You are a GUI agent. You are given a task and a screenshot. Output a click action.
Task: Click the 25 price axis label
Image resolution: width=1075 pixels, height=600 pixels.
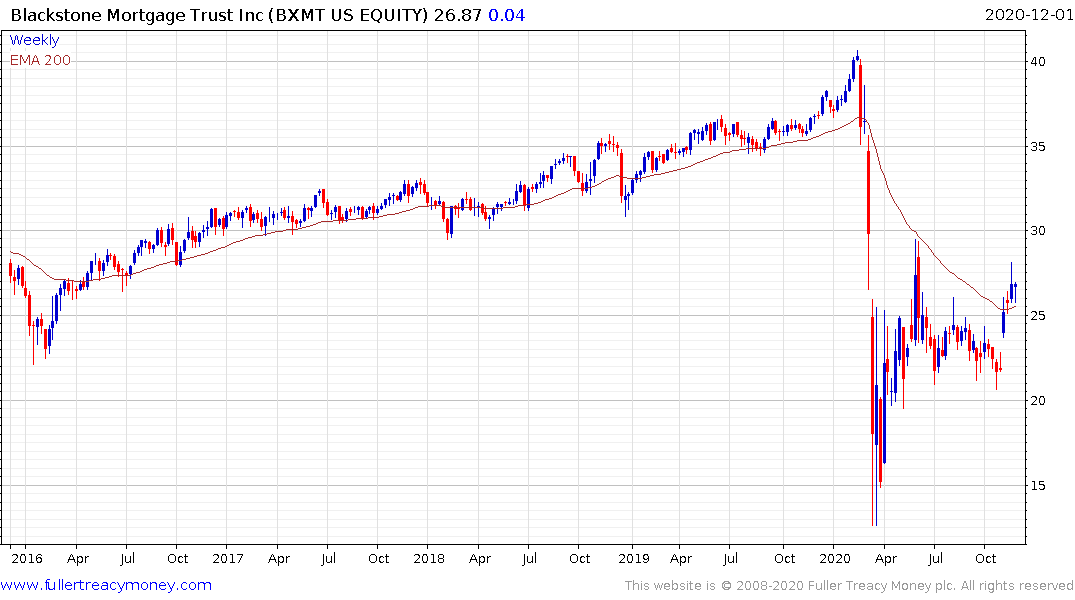coord(1038,316)
